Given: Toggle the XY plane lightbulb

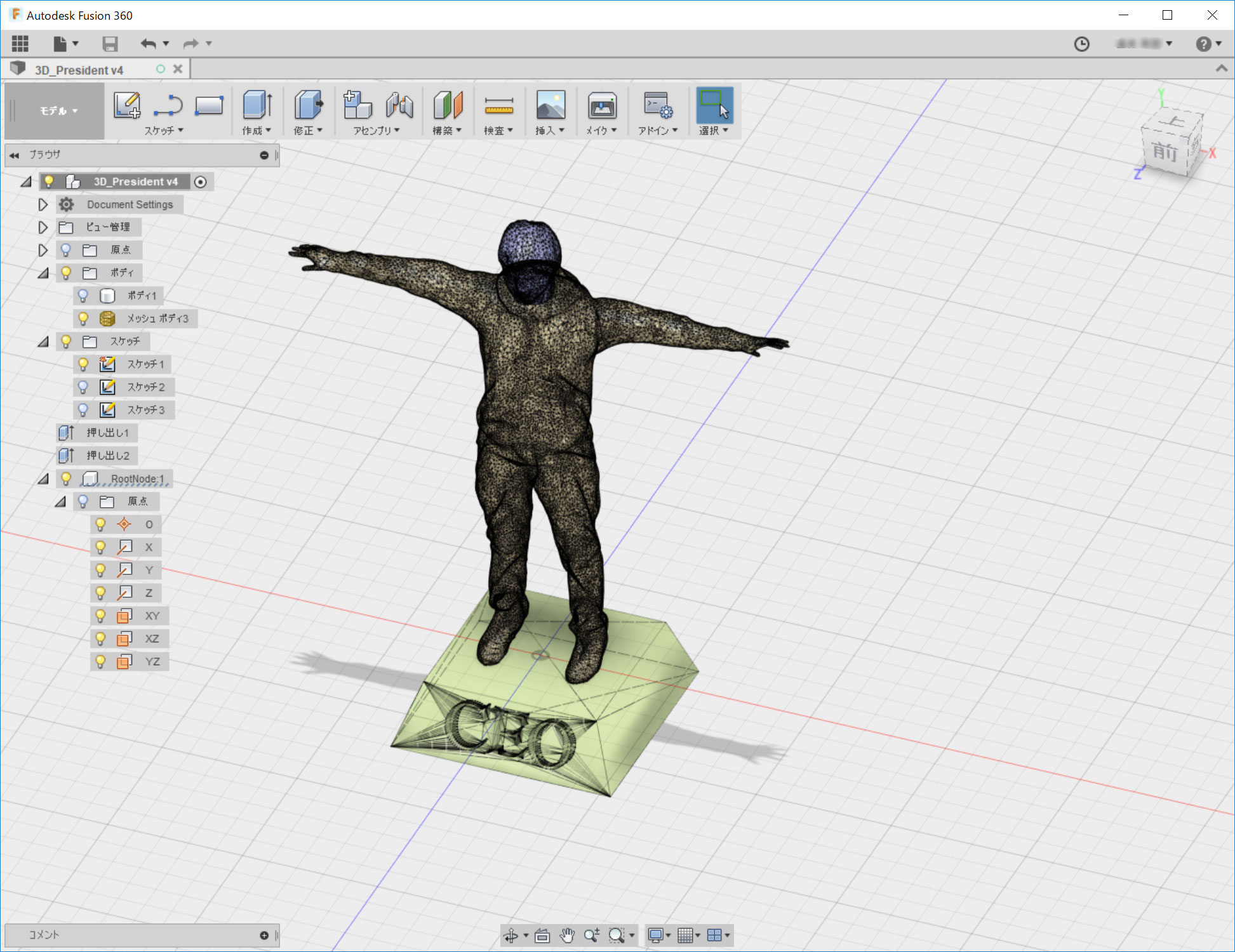Looking at the screenshot, I should pyautogui.click(x=100, y=616).
